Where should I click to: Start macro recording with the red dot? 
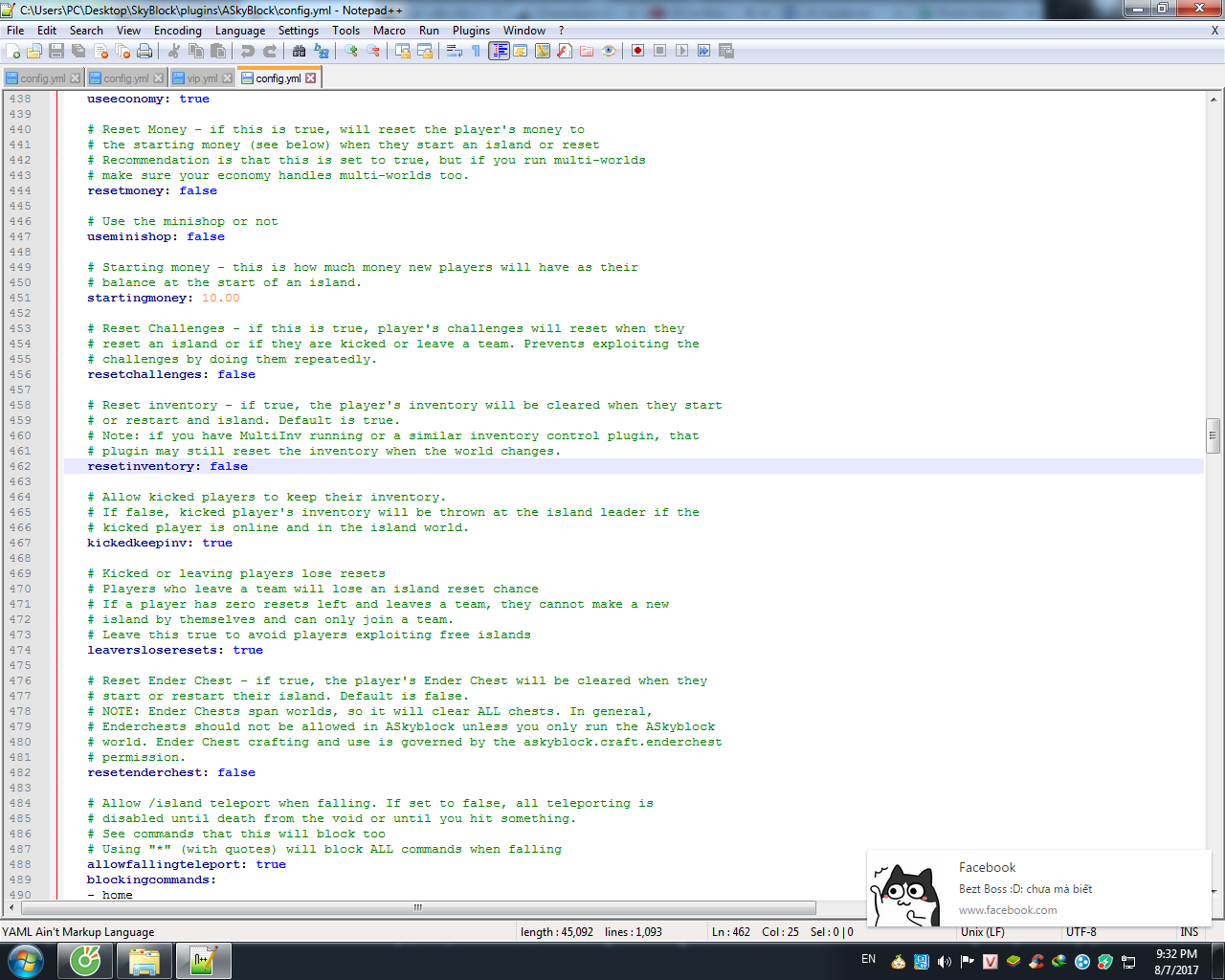coord(637,51)
